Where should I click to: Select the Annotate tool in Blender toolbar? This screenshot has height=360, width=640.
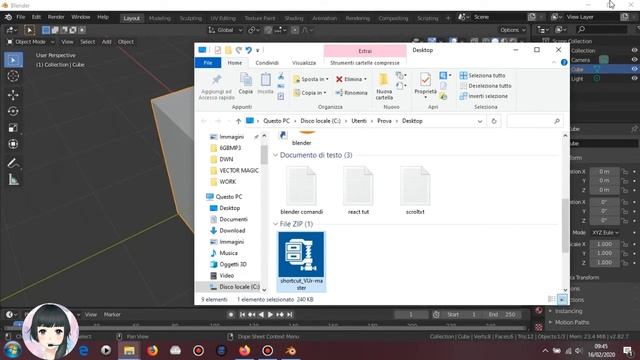(13, 163)
